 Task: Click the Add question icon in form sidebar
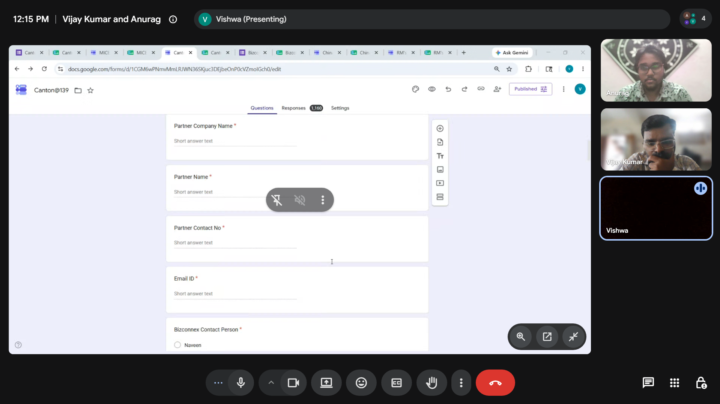click(x=440, y=129)
